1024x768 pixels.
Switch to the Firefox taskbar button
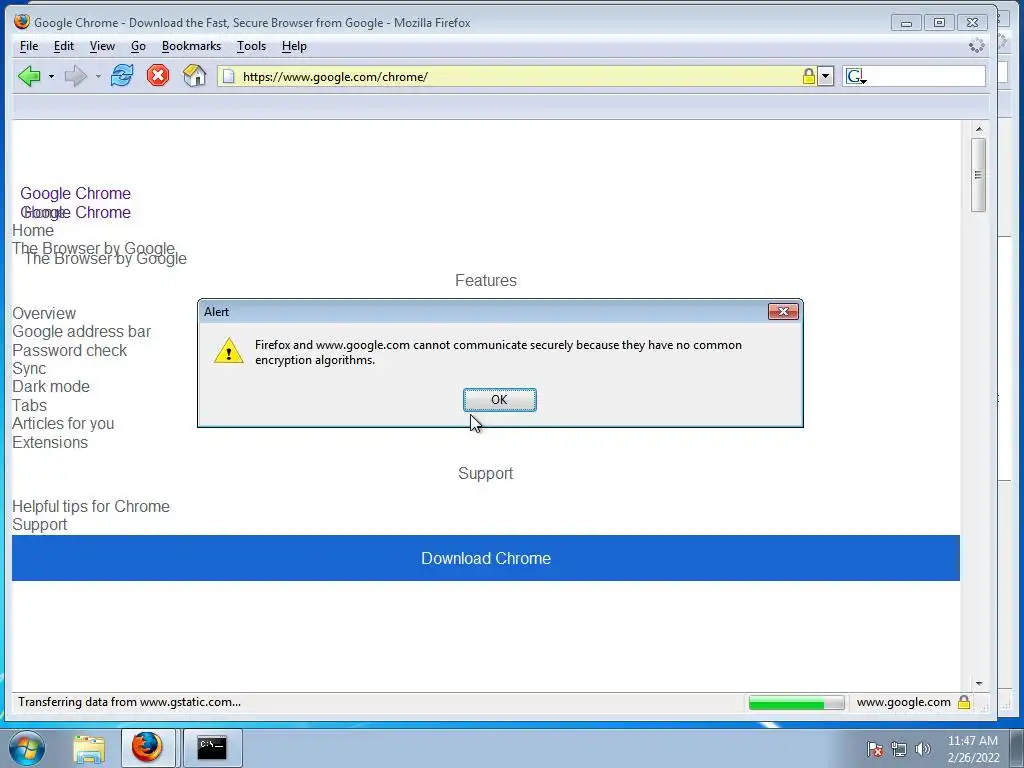(148, 748)
